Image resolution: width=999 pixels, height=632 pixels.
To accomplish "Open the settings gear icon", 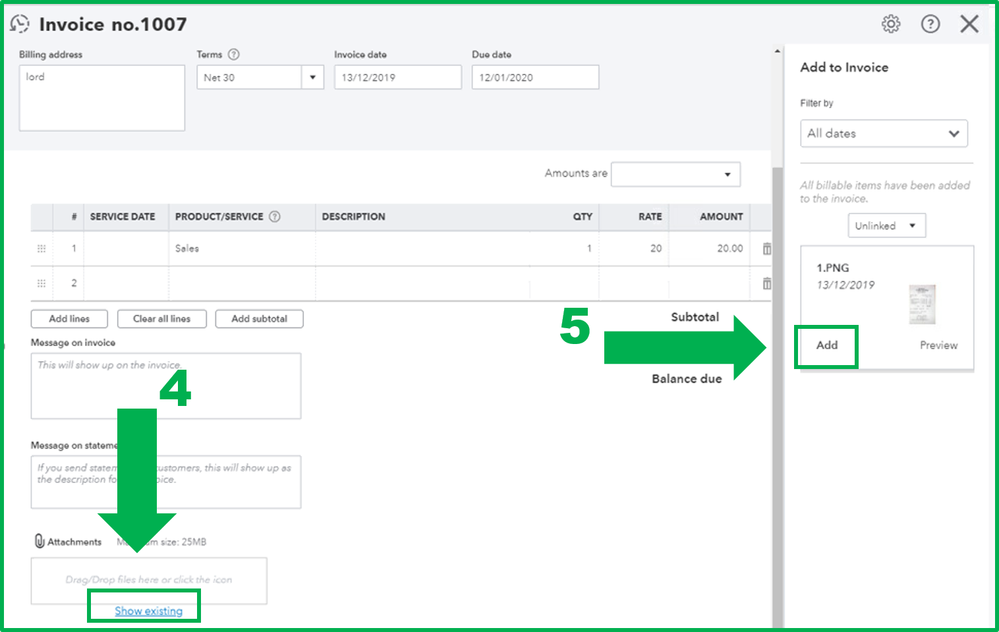I will pos(891,24).
